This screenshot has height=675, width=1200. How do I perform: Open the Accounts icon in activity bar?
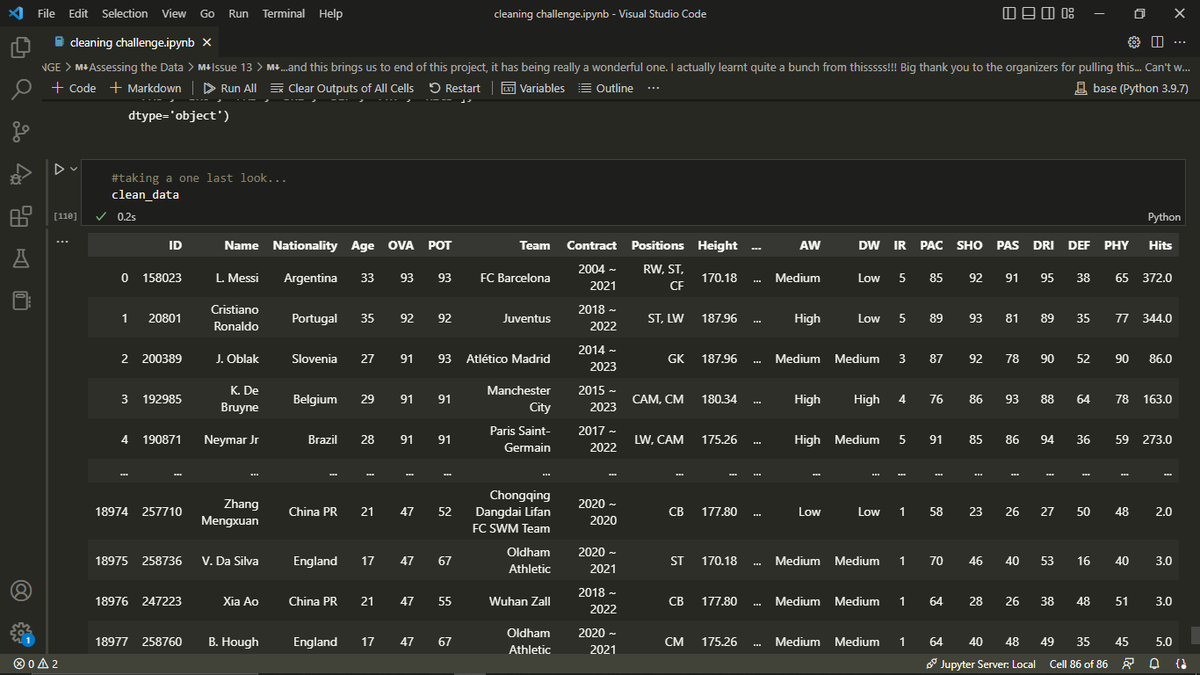21,590
